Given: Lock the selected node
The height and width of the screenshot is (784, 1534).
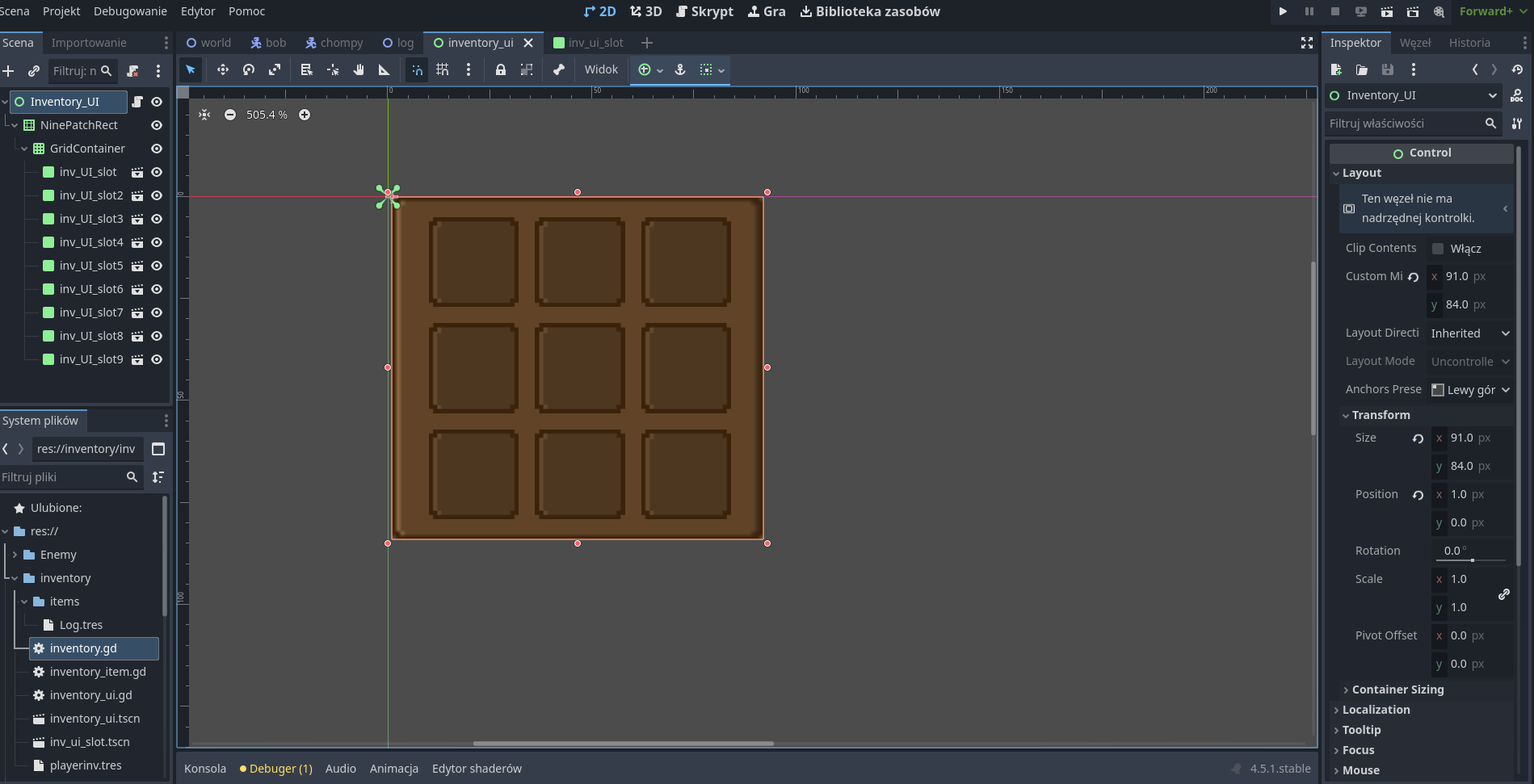Looking at the screenshot, I should coord(501,70).
